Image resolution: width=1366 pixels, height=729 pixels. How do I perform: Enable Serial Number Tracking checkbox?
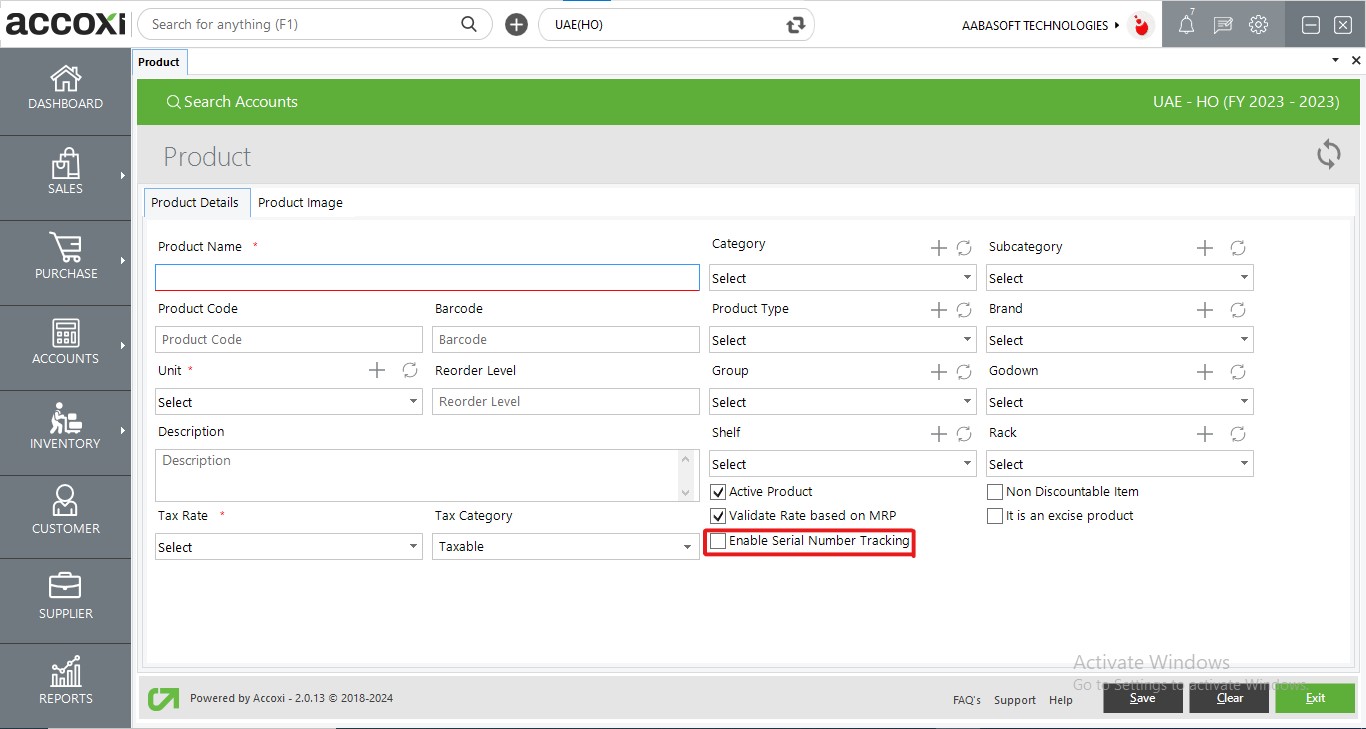[718, 541]
